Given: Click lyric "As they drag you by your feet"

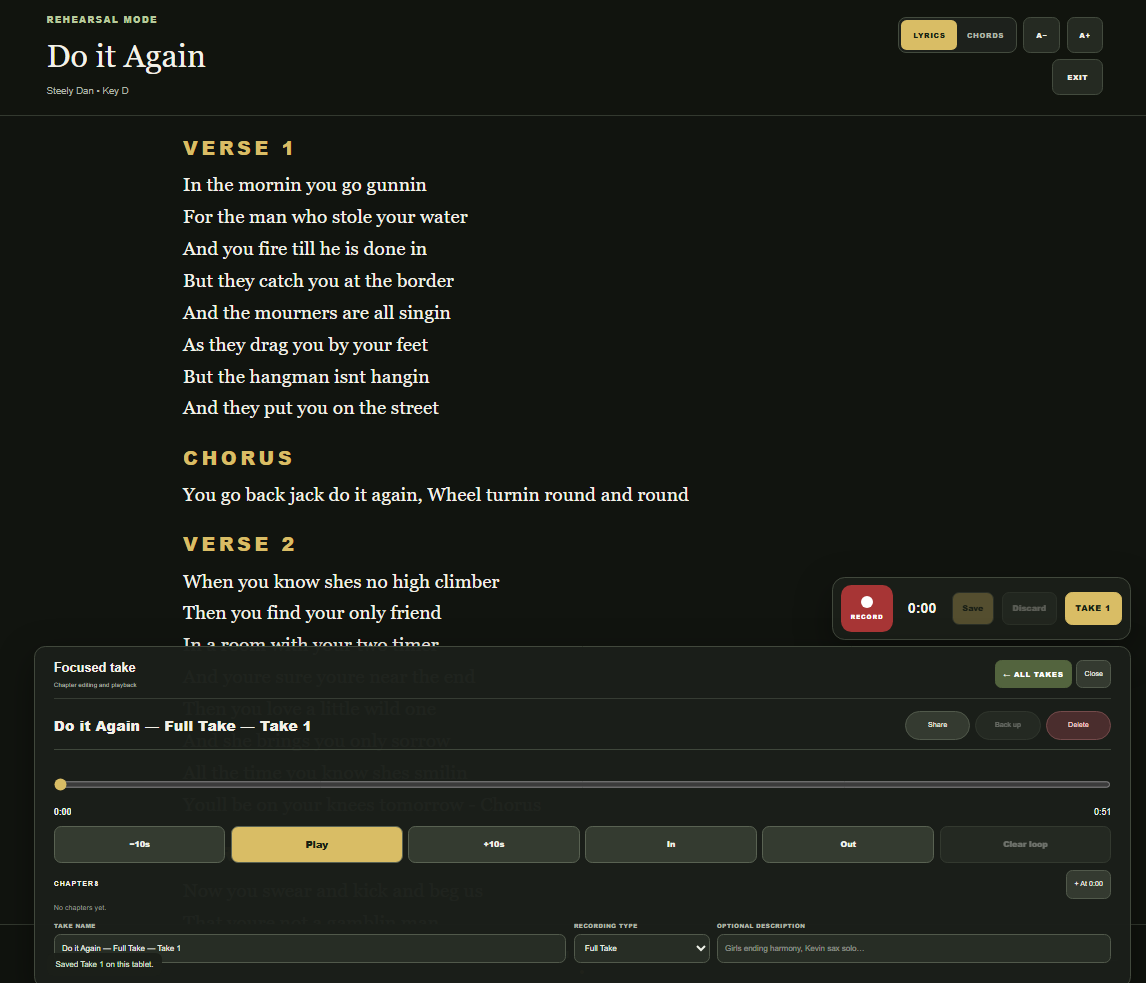Looking at the screenshot, I should (306, 344).
